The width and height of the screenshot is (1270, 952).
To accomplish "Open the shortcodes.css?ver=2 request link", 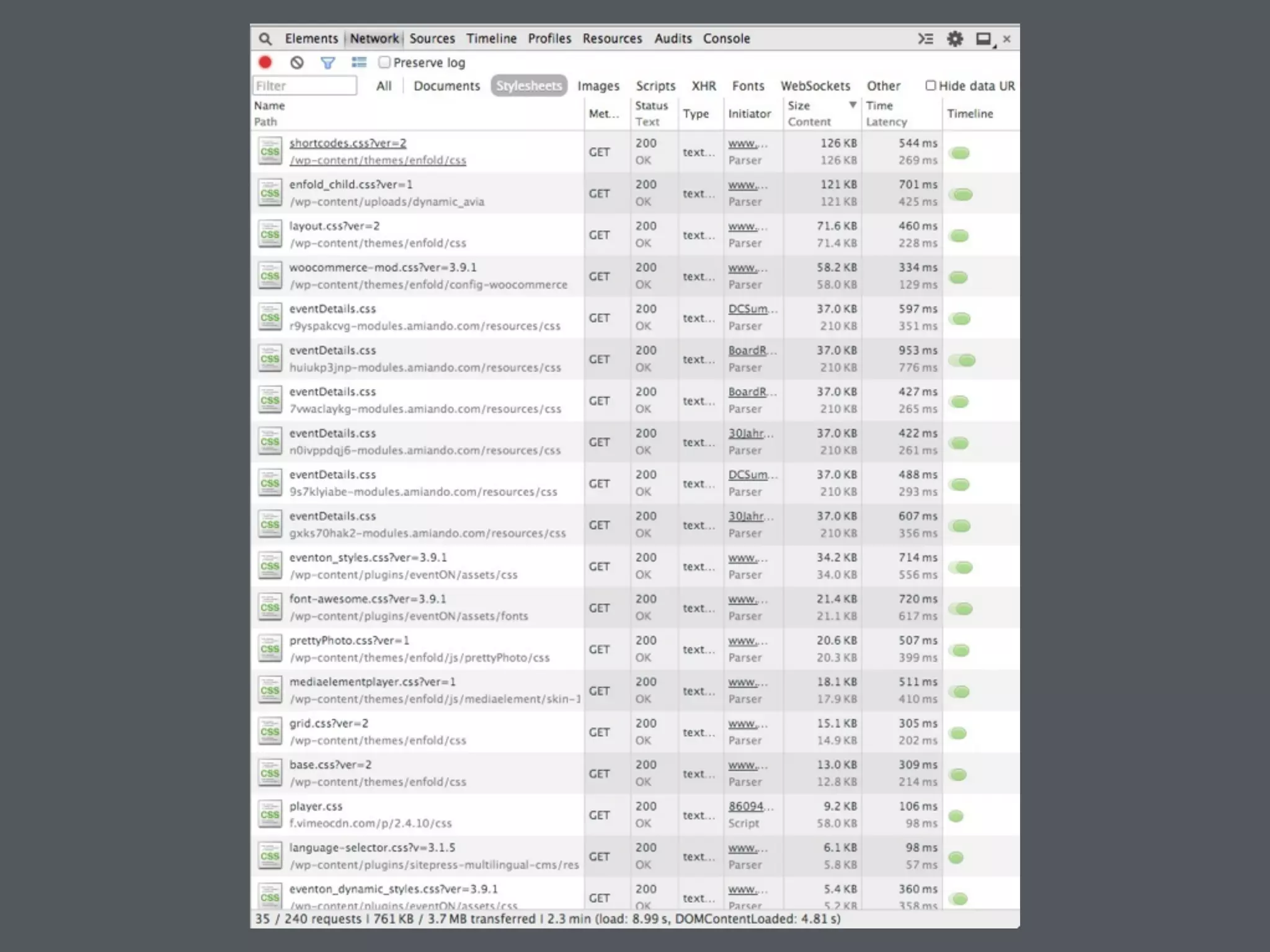I will pyautogui.click(x=348, y=143).
